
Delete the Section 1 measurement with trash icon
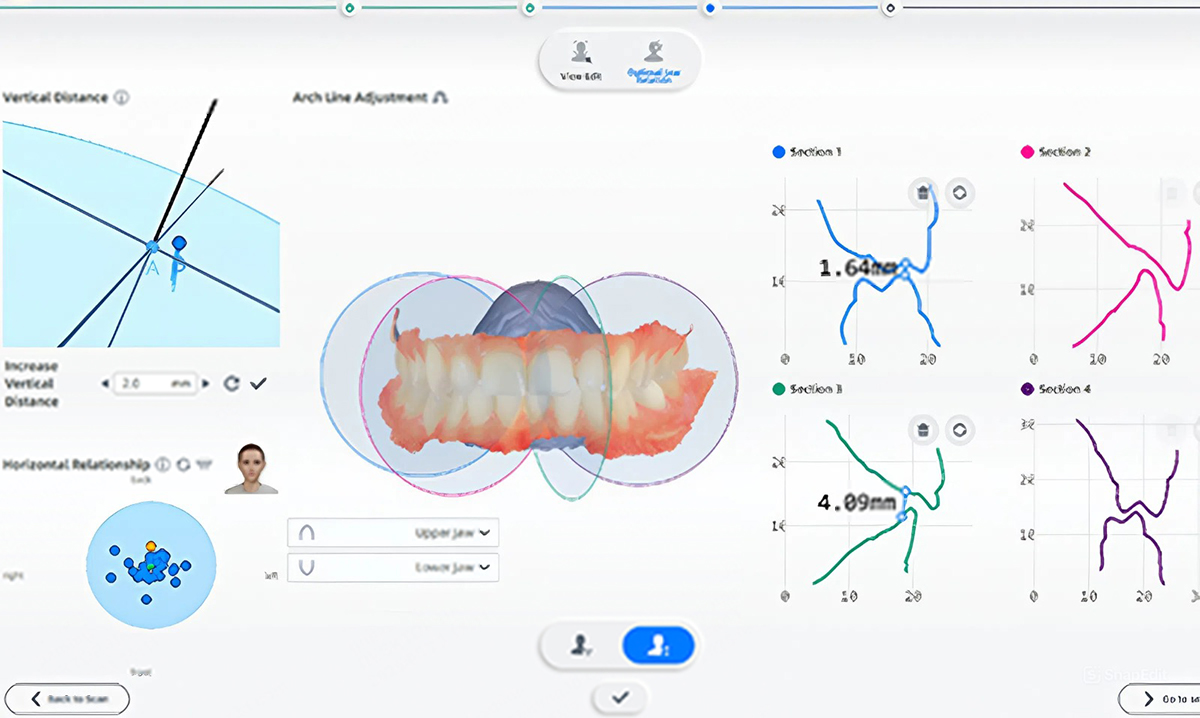(922, 192)
